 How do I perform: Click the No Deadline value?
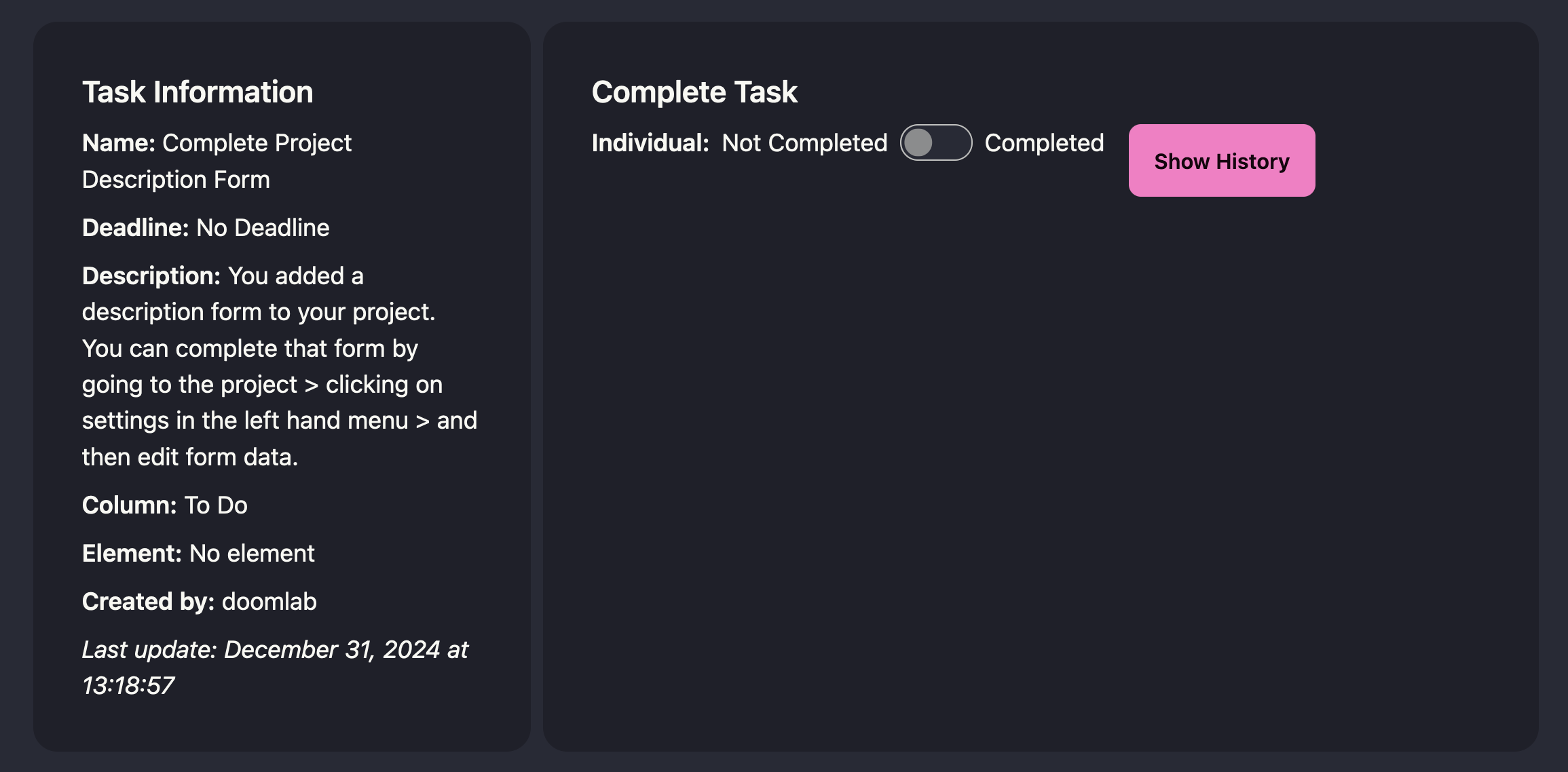263,228
